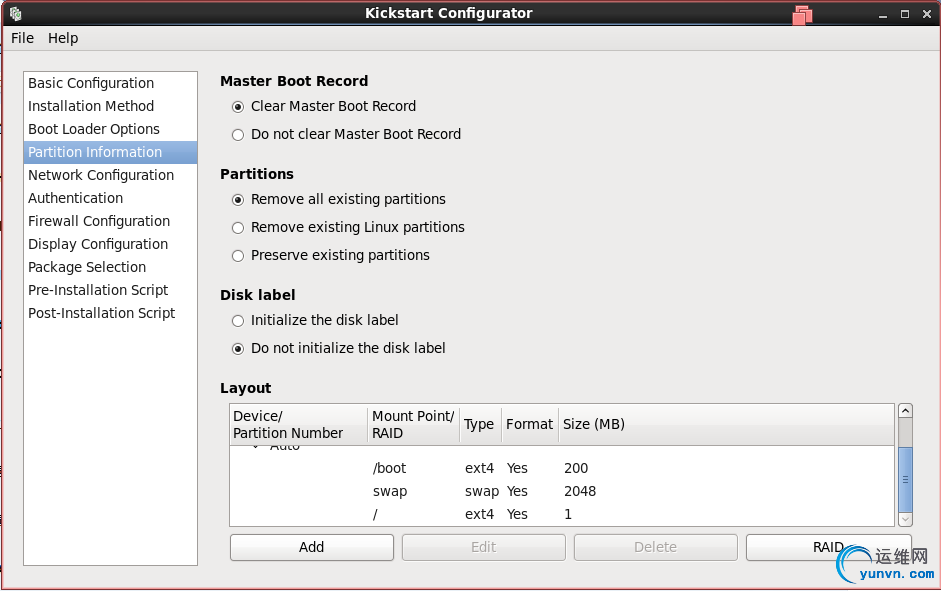Click the Kickstart Configurator title bar app icon

[16, 13]
